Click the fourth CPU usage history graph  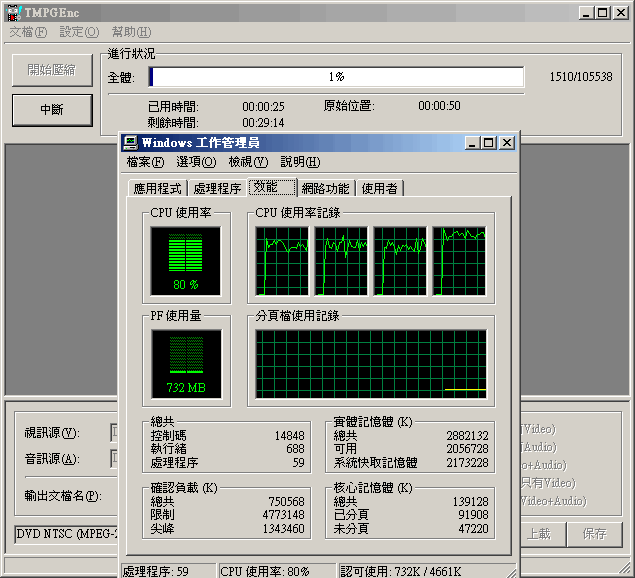point(459,261)
